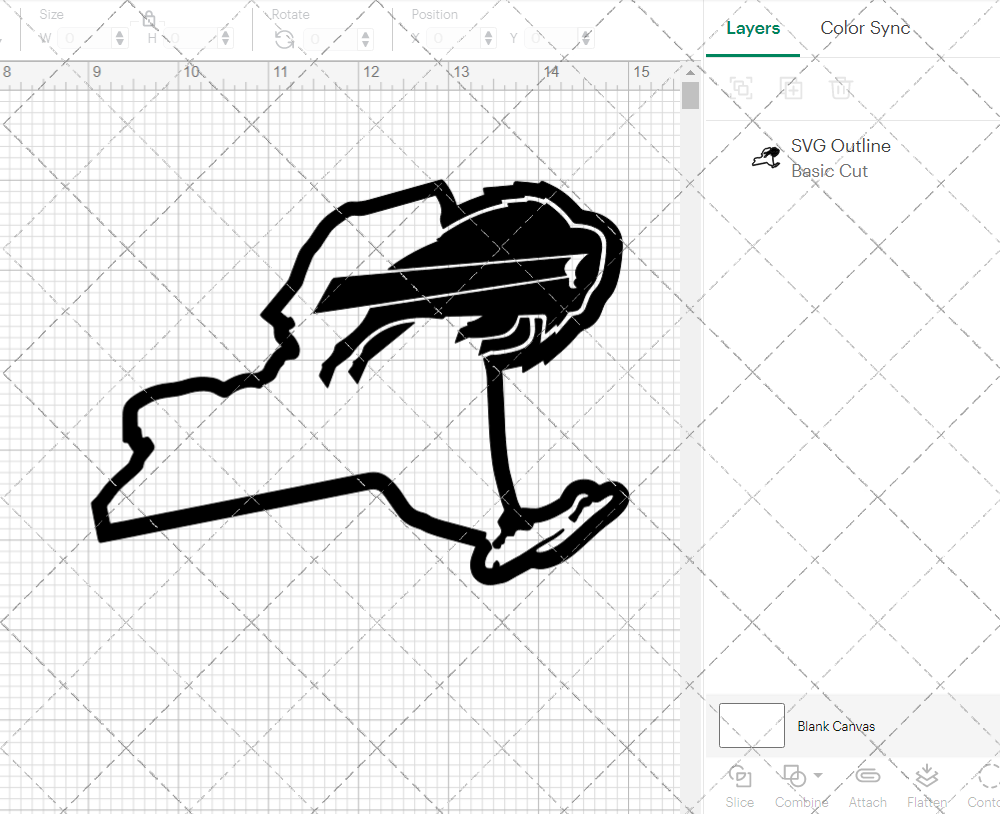The height and width of the screenshot is (814, 1000).
Task: Toggle the aspect ratio lock in Size
Action: (x=148, y=19)
